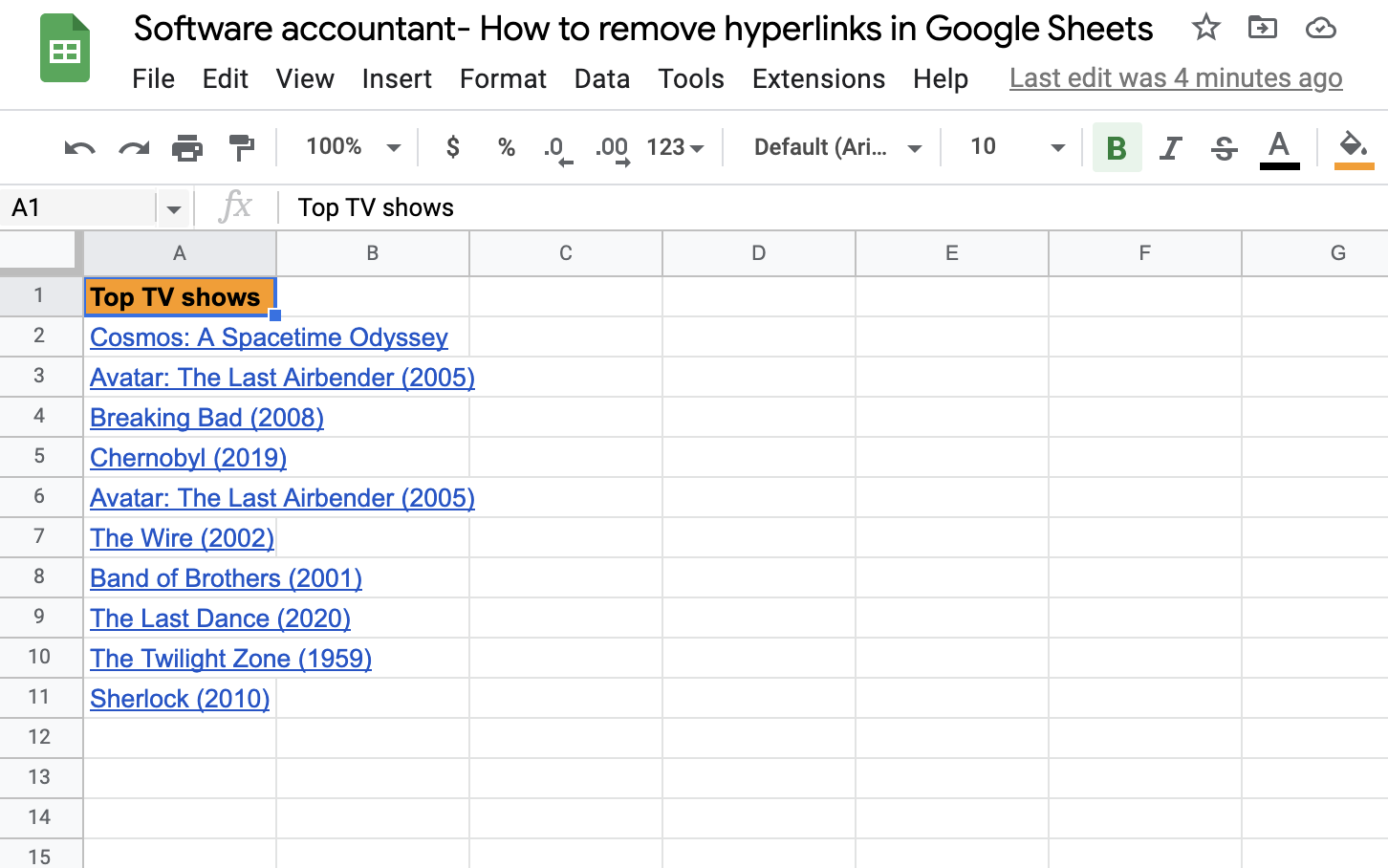Click the The Wire (2002) link

pos(182,538)
